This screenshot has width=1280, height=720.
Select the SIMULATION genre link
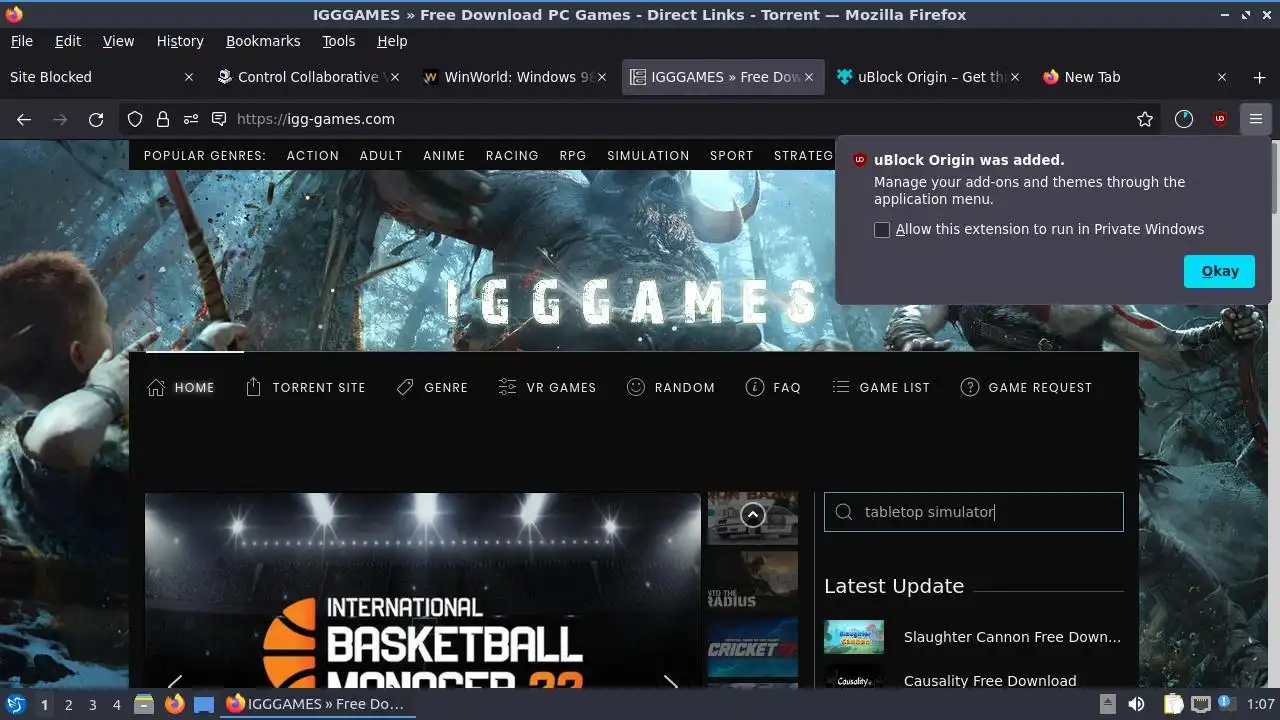tap(648, 156)
